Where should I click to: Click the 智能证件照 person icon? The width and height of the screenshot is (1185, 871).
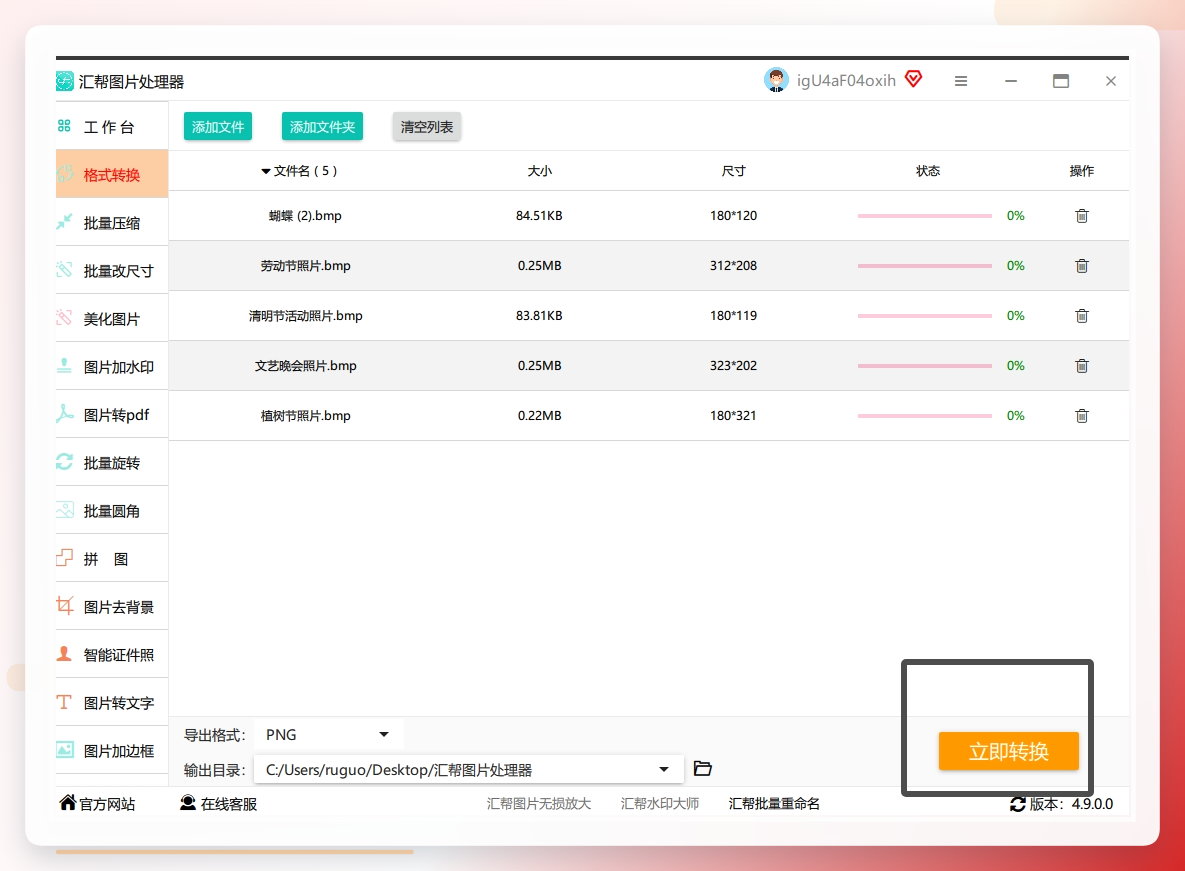point(64,653)
